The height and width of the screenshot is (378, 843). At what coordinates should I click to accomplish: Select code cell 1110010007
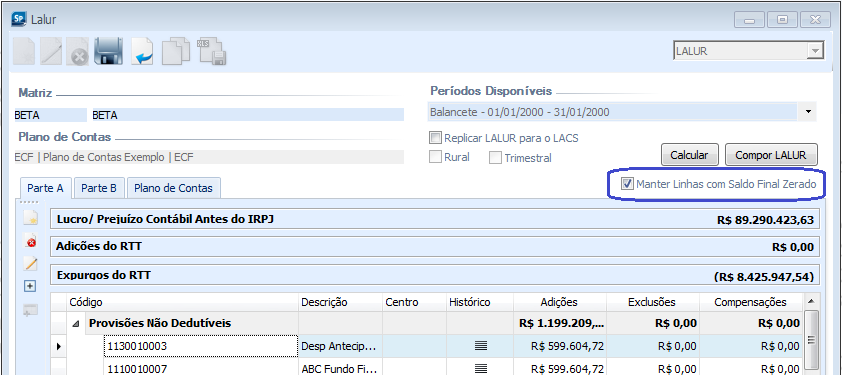(201, 369)
